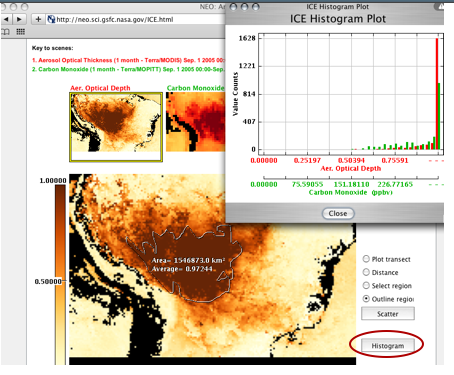Screen dimensions: 454x375
Task: Click the red 'Aer. Optical Depth' thumbnail title
Action: (x=100, y=88)
